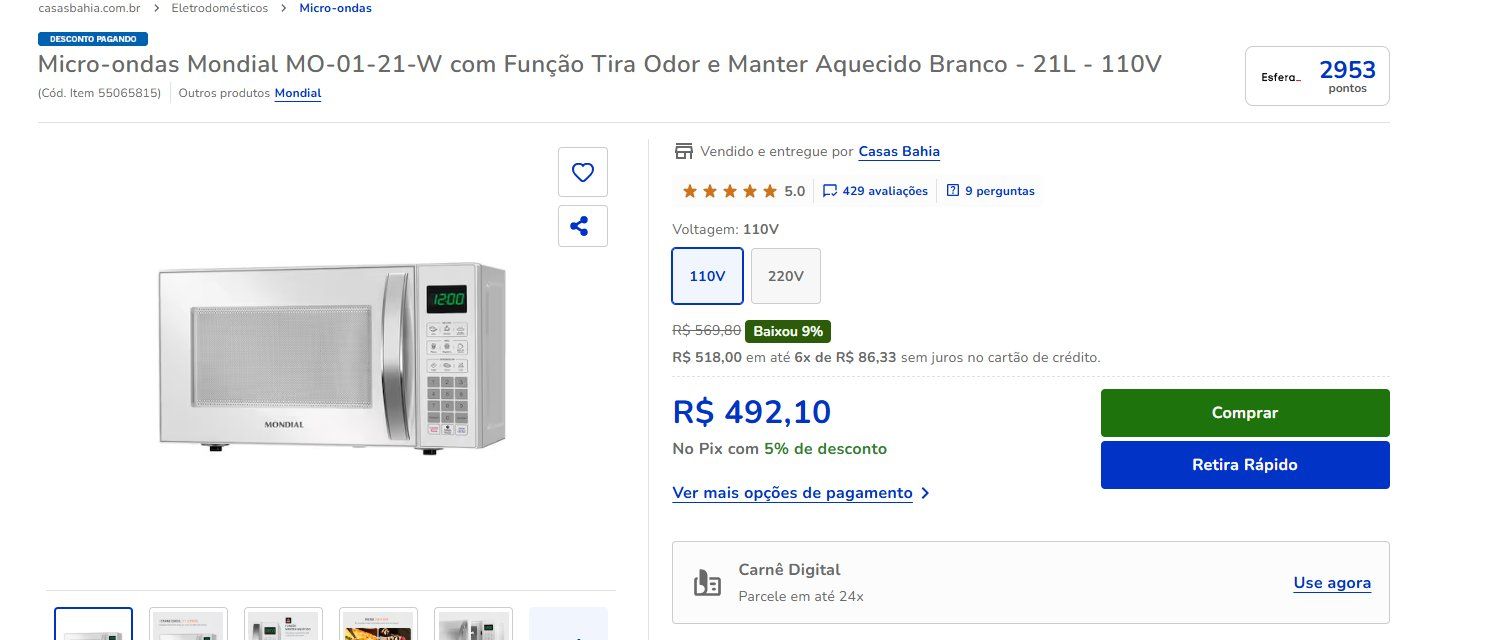Select the 110V voltage option
Screen dimensions: 1507x640
(707, 276)
